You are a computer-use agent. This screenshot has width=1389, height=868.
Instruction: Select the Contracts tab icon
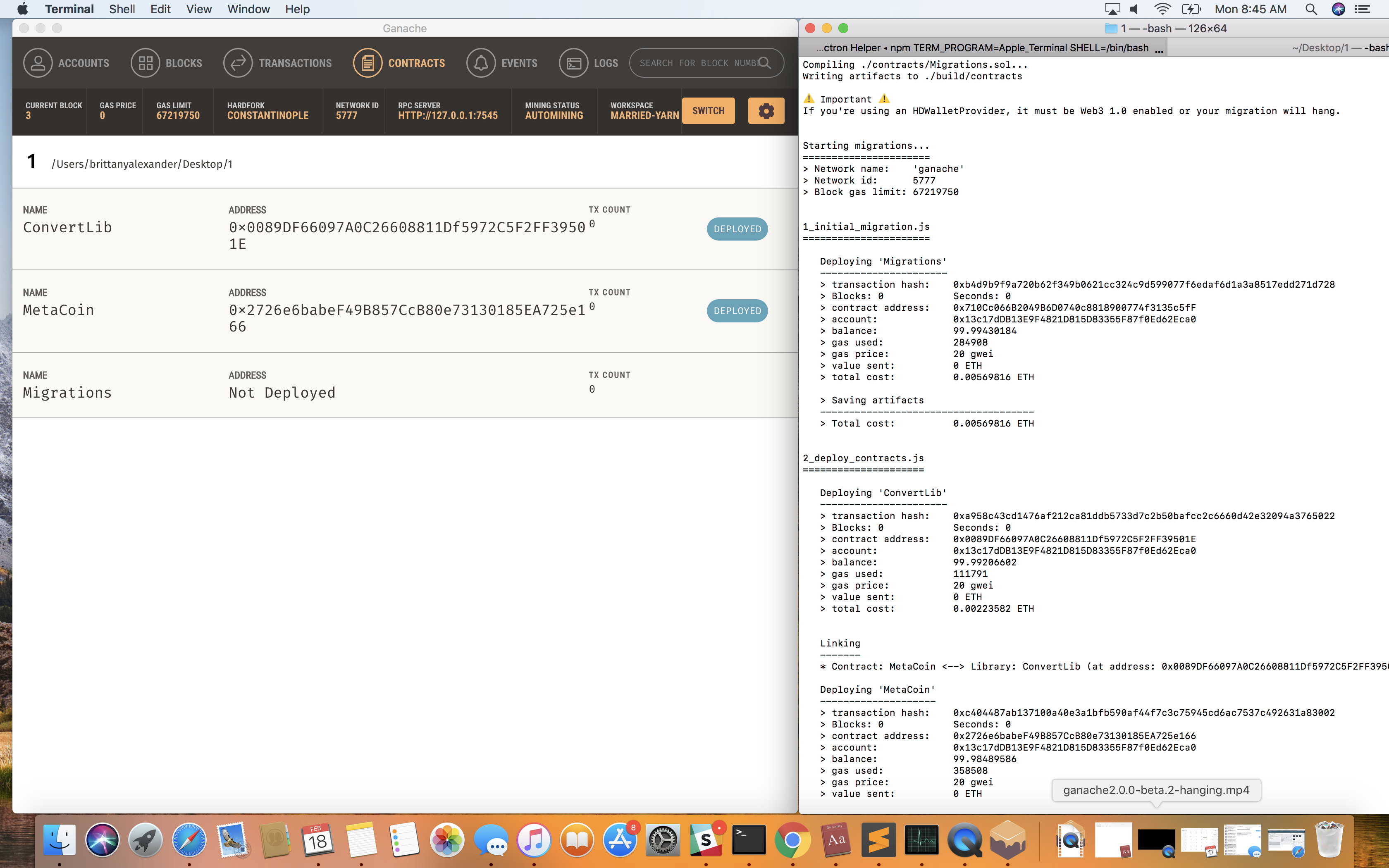point(368,62)
